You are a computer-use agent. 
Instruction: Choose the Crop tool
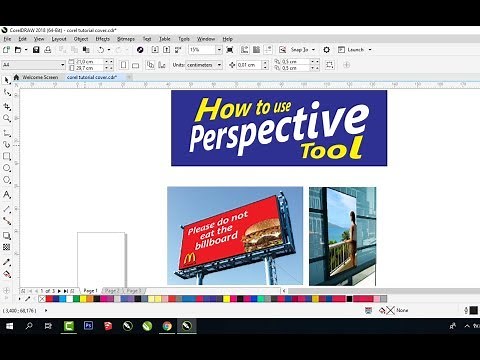point(7,107)
